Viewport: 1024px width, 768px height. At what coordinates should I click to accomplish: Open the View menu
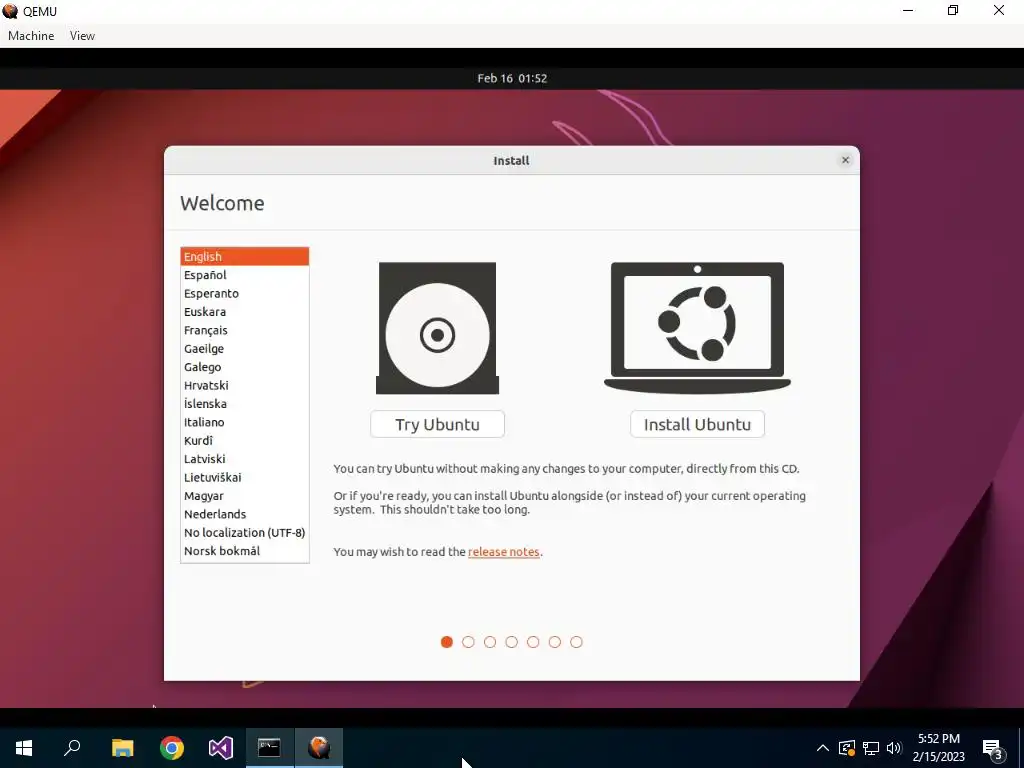pyautogui.click(x=82, y=36)
